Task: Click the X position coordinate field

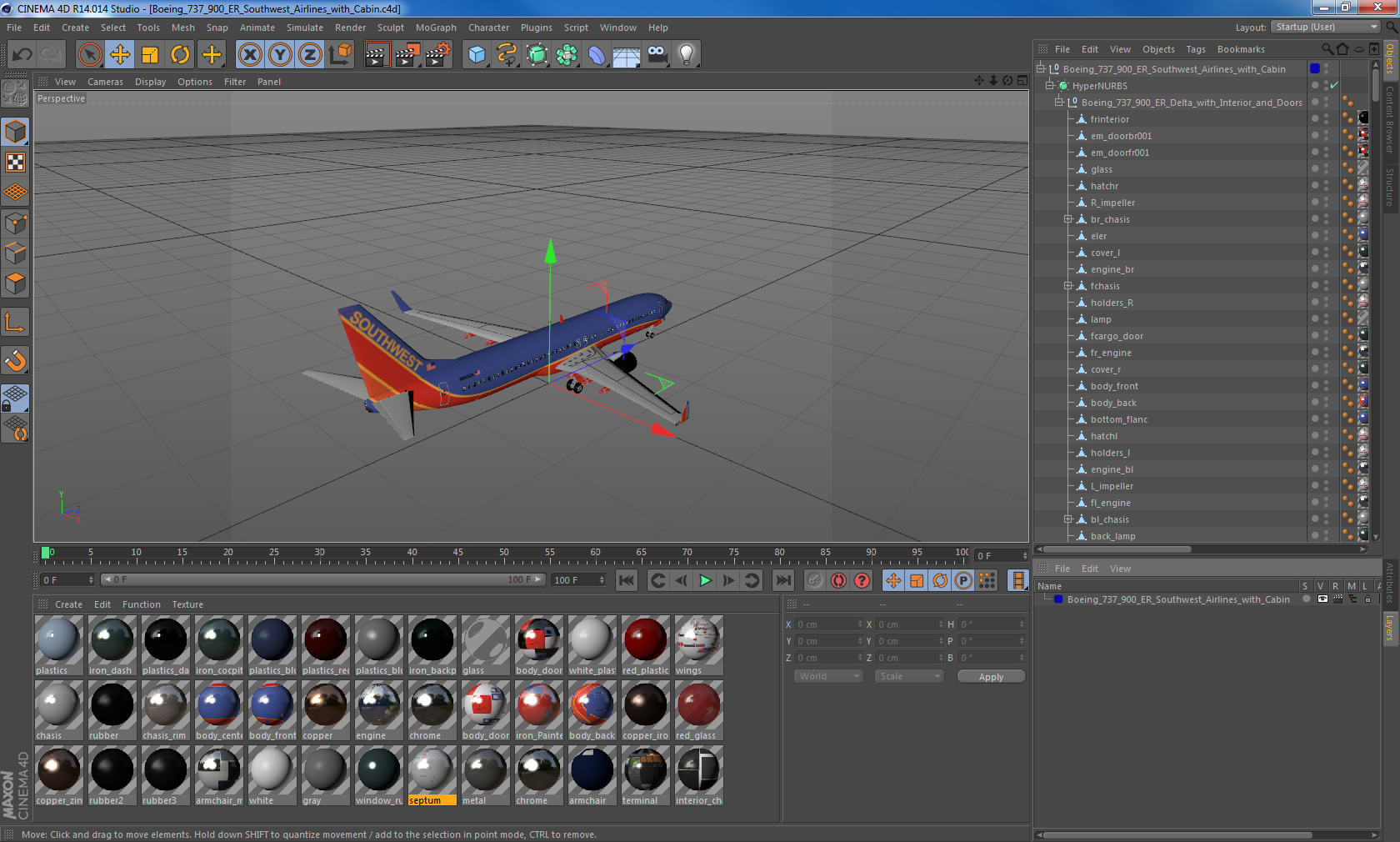Action: pyautogui.click(x=828, y=624)
